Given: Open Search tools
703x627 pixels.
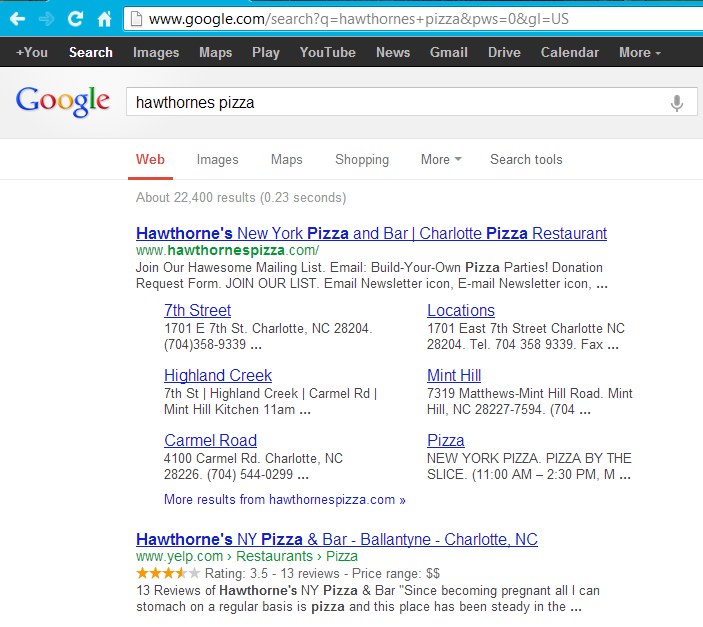Looking at the screenshot, I should (526, 160).
